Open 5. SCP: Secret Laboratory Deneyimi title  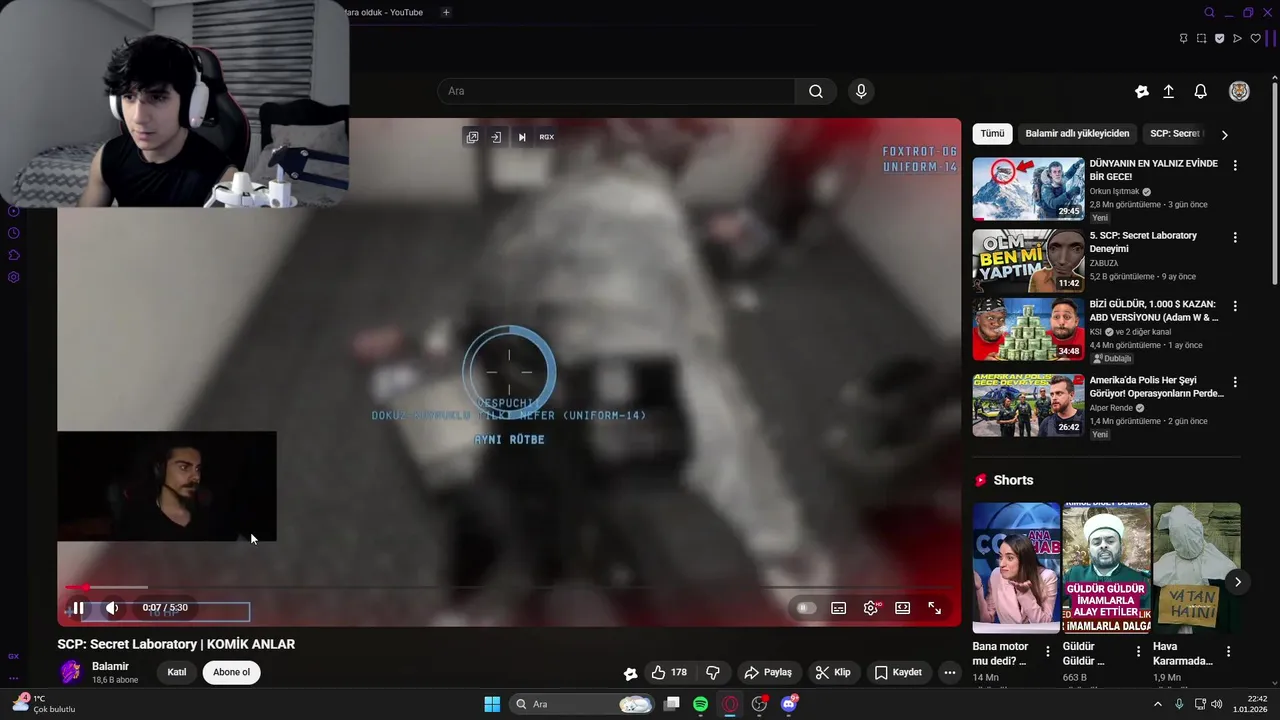1143,242
